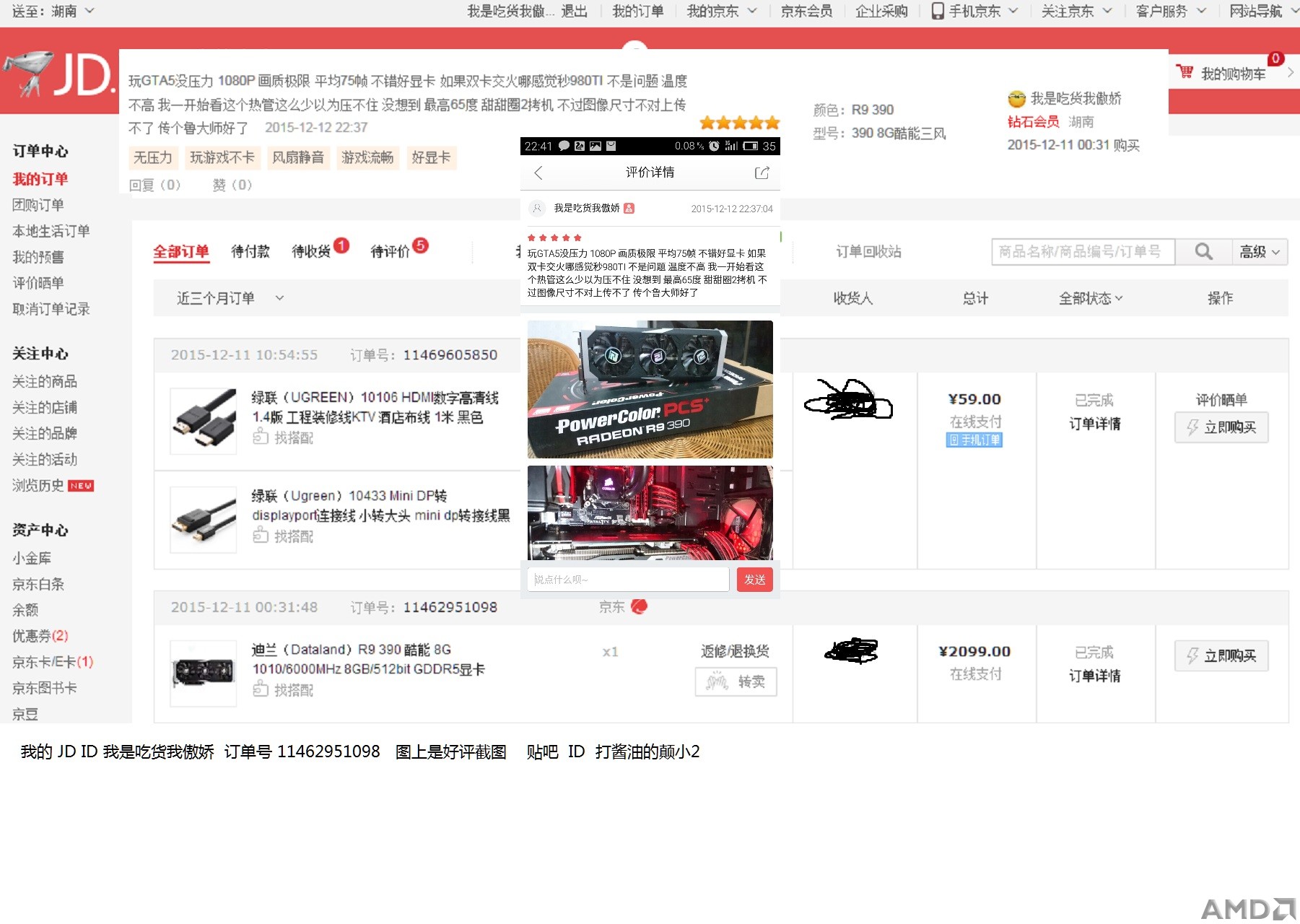This screenshot has height=924, width=1300.
Task: Select 我的订单 in the sidebar
Action: tap(40, 179)
